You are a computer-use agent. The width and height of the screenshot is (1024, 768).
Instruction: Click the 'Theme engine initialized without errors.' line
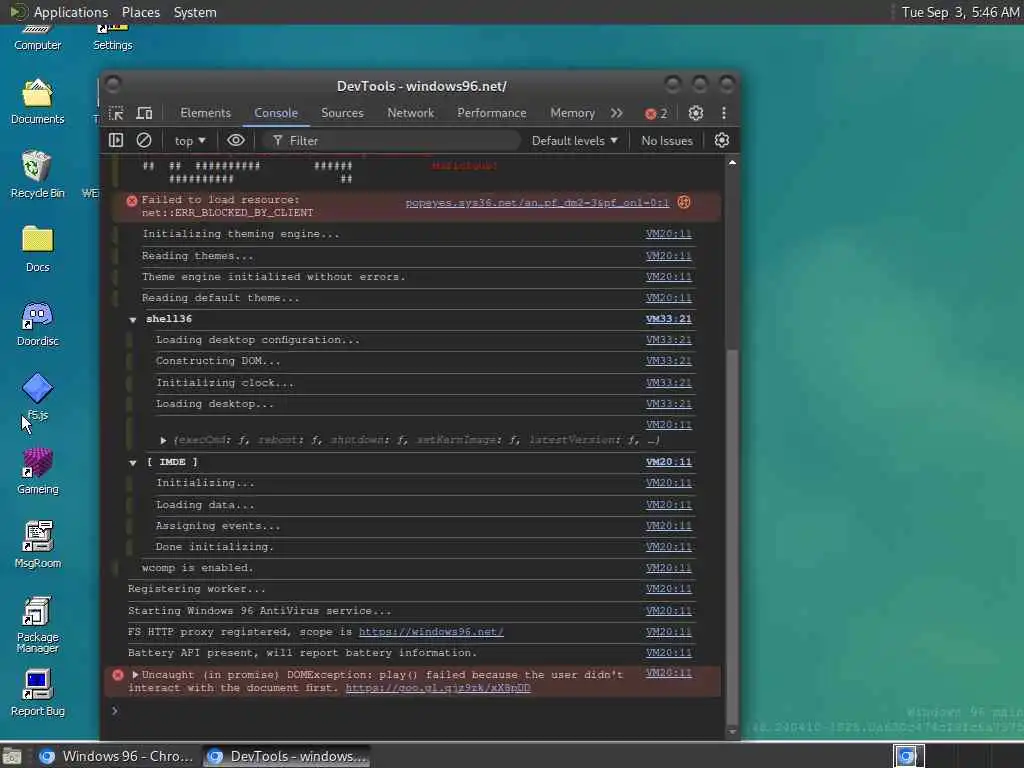[x=274, y=277]
